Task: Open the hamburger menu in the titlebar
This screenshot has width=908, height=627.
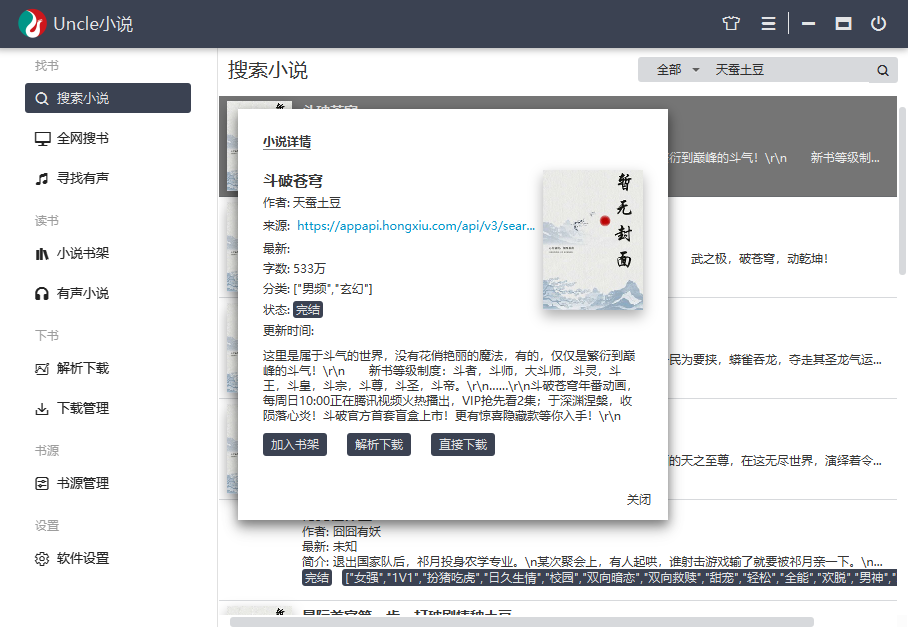Action: coord(767,22)
